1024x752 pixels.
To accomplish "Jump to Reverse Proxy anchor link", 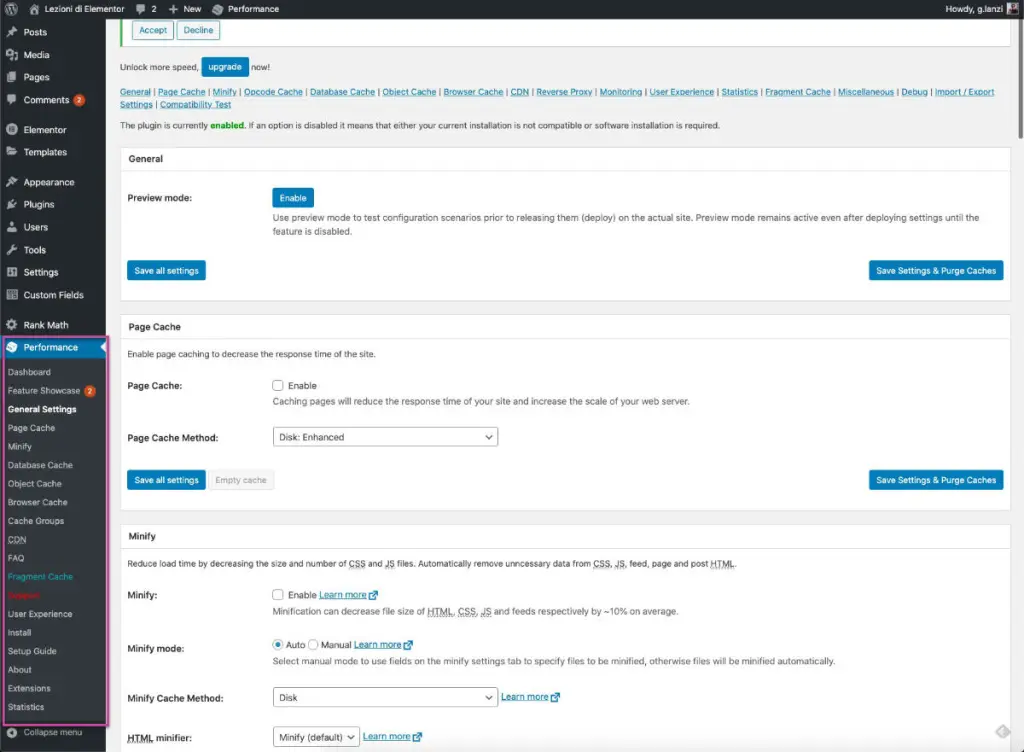I will point(564,92).
